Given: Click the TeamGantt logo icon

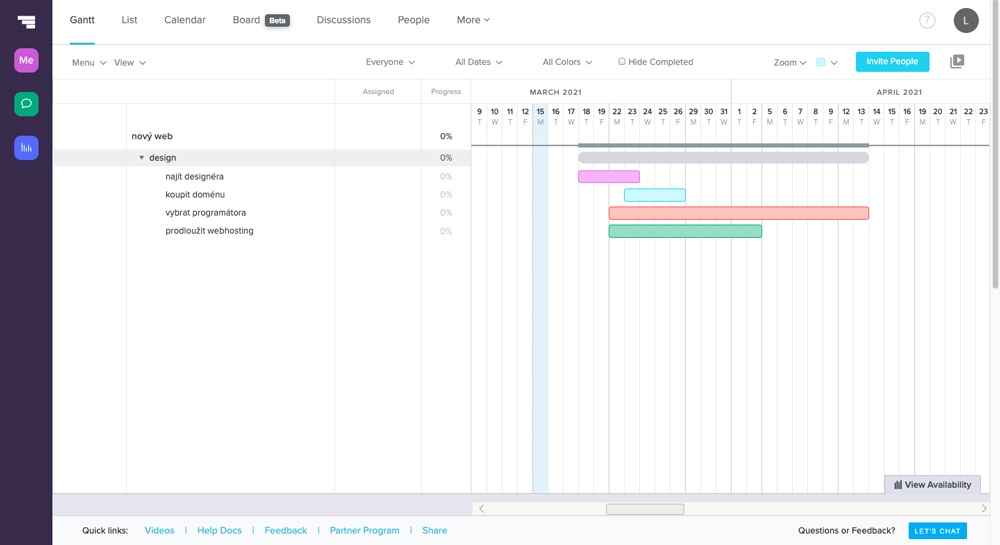Looking at the screenshot, I should (x=26, y=22).
